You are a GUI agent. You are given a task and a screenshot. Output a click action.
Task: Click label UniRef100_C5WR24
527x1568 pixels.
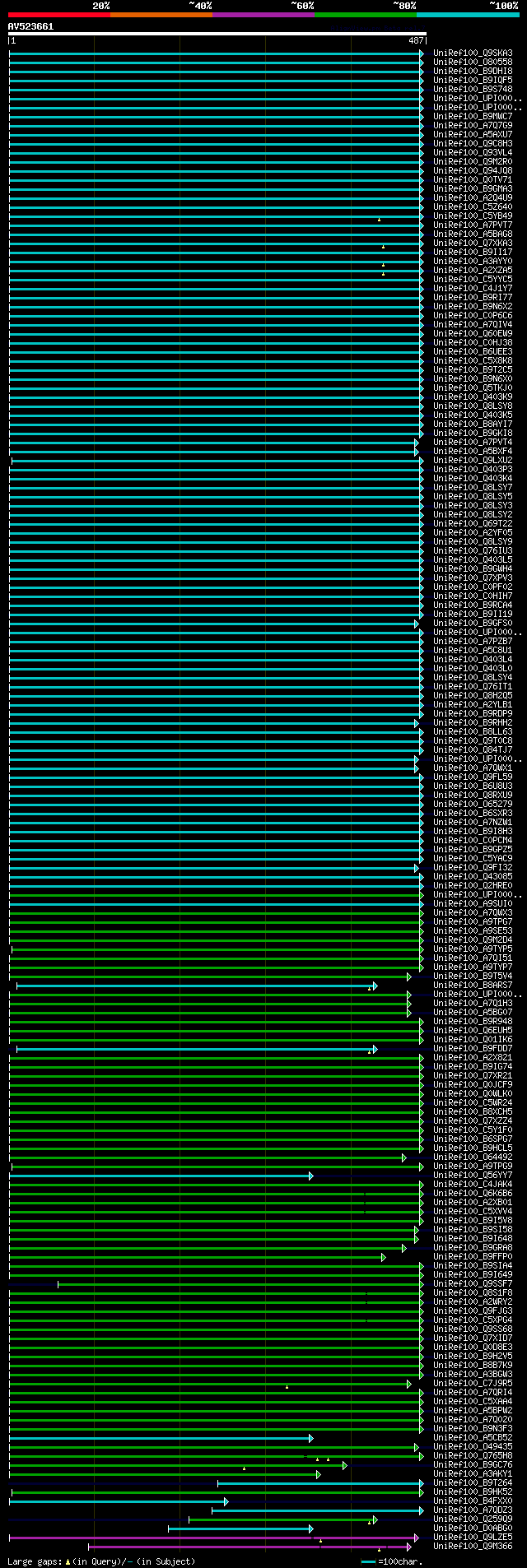(473, 1102)
